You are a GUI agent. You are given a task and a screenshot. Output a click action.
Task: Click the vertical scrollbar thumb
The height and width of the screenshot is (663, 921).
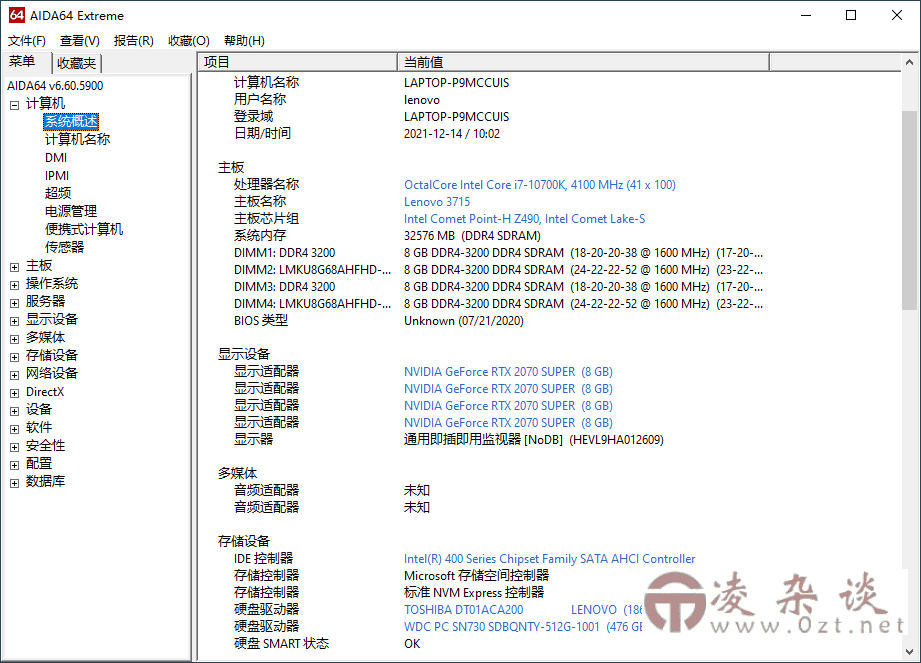point(909,210)
